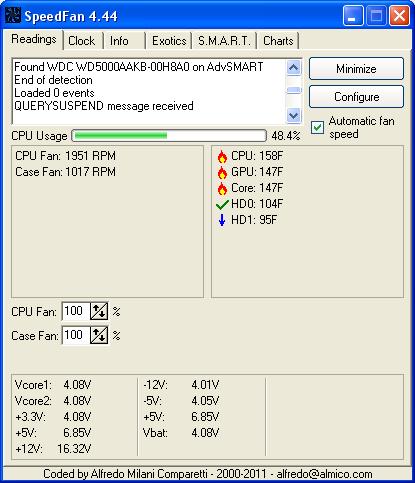
Task: Click the Minimize button in the panel
Action: tap(356, 69)
